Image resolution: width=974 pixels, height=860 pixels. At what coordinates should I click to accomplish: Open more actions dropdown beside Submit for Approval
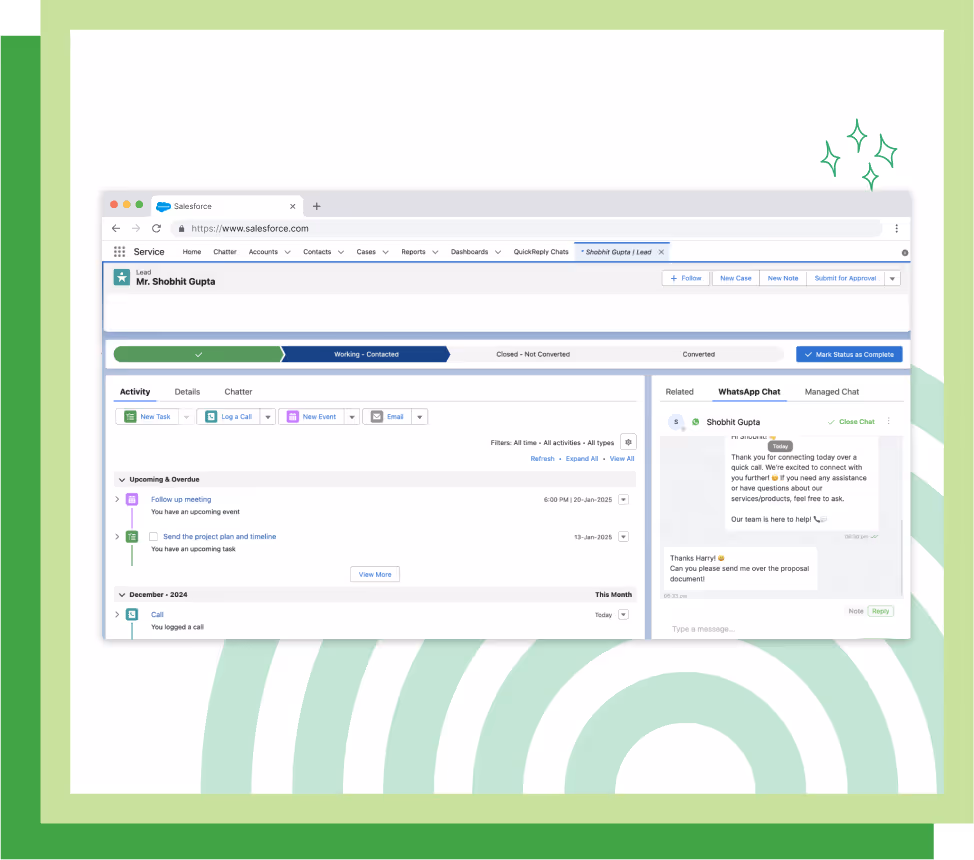(x=892, y=278)
